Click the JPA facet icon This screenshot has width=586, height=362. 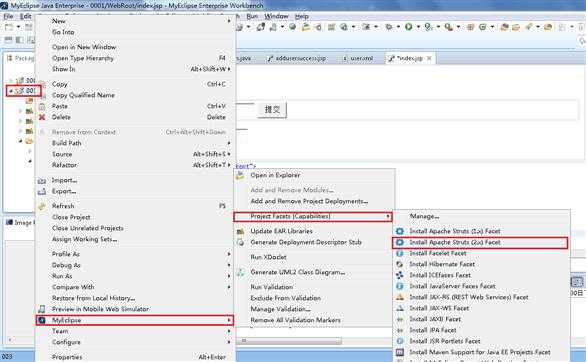tap(400, 330)
